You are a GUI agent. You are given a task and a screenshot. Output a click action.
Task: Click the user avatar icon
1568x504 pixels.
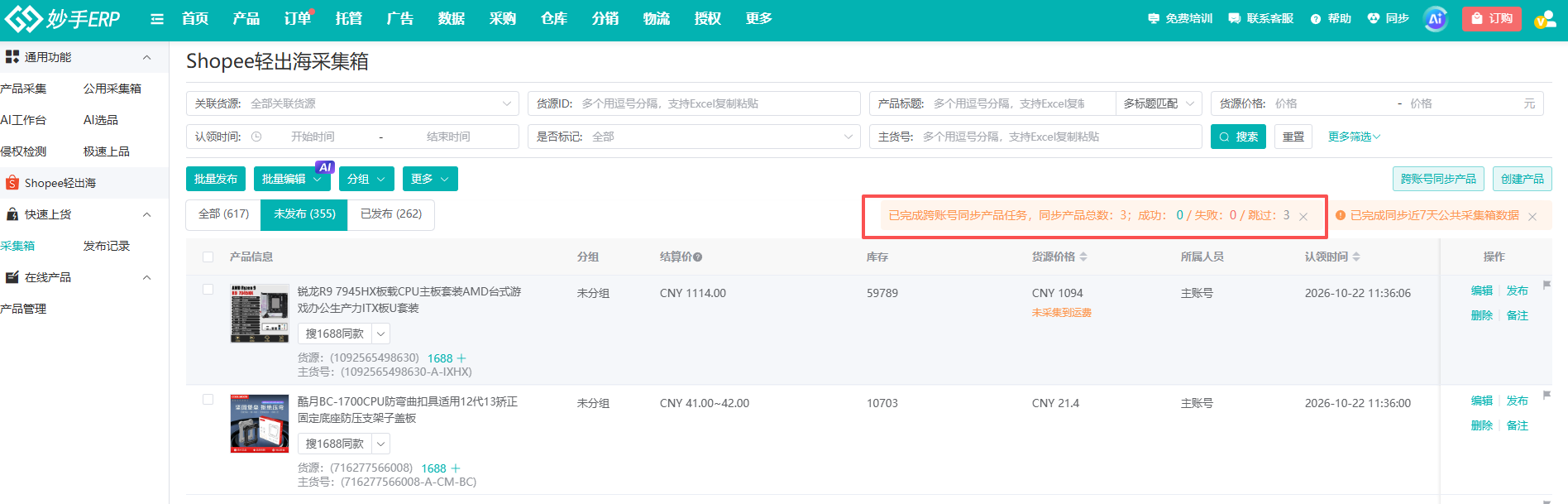[1544, 19]
